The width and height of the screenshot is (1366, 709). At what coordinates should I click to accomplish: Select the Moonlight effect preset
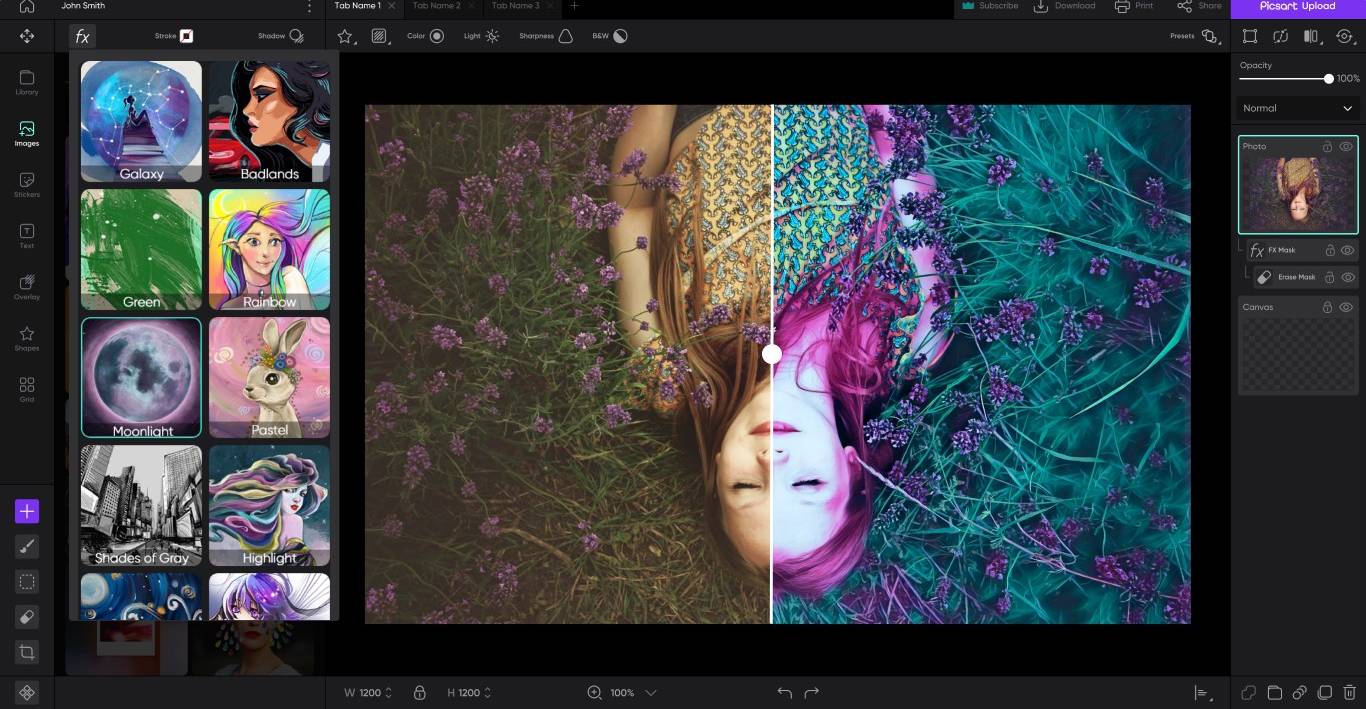[141, 377]
